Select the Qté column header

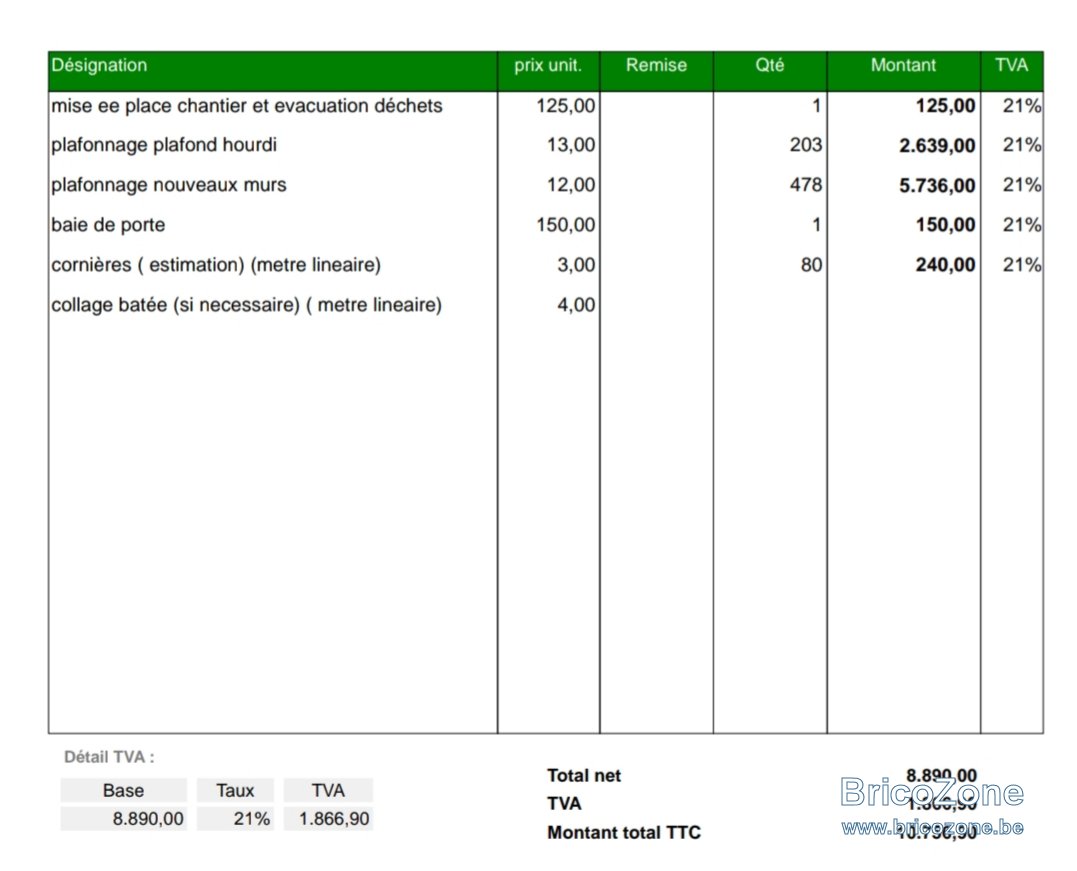pos(770,66)
